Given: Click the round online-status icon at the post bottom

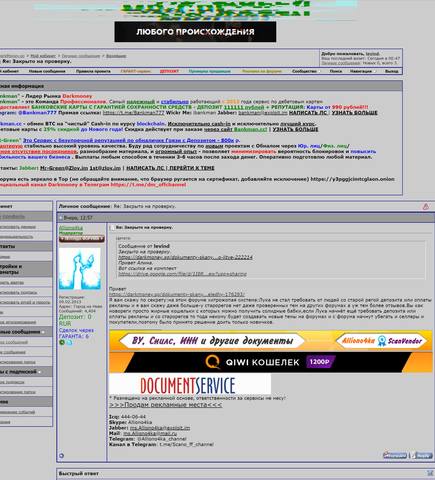Looking at the screenshot, I should [x=61, y=455].
